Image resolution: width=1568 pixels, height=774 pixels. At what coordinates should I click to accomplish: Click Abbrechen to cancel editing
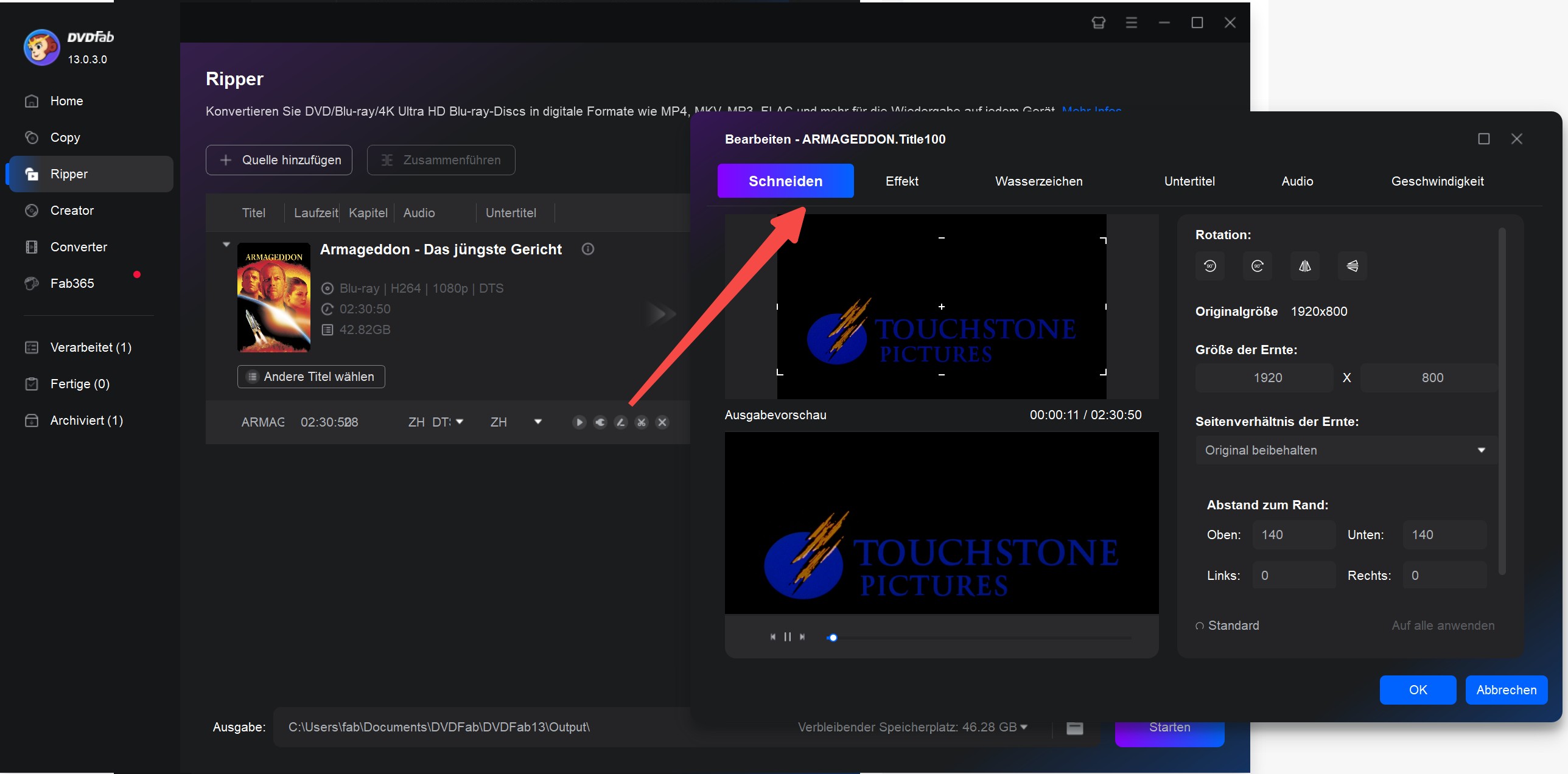[x=1507, y=690]
